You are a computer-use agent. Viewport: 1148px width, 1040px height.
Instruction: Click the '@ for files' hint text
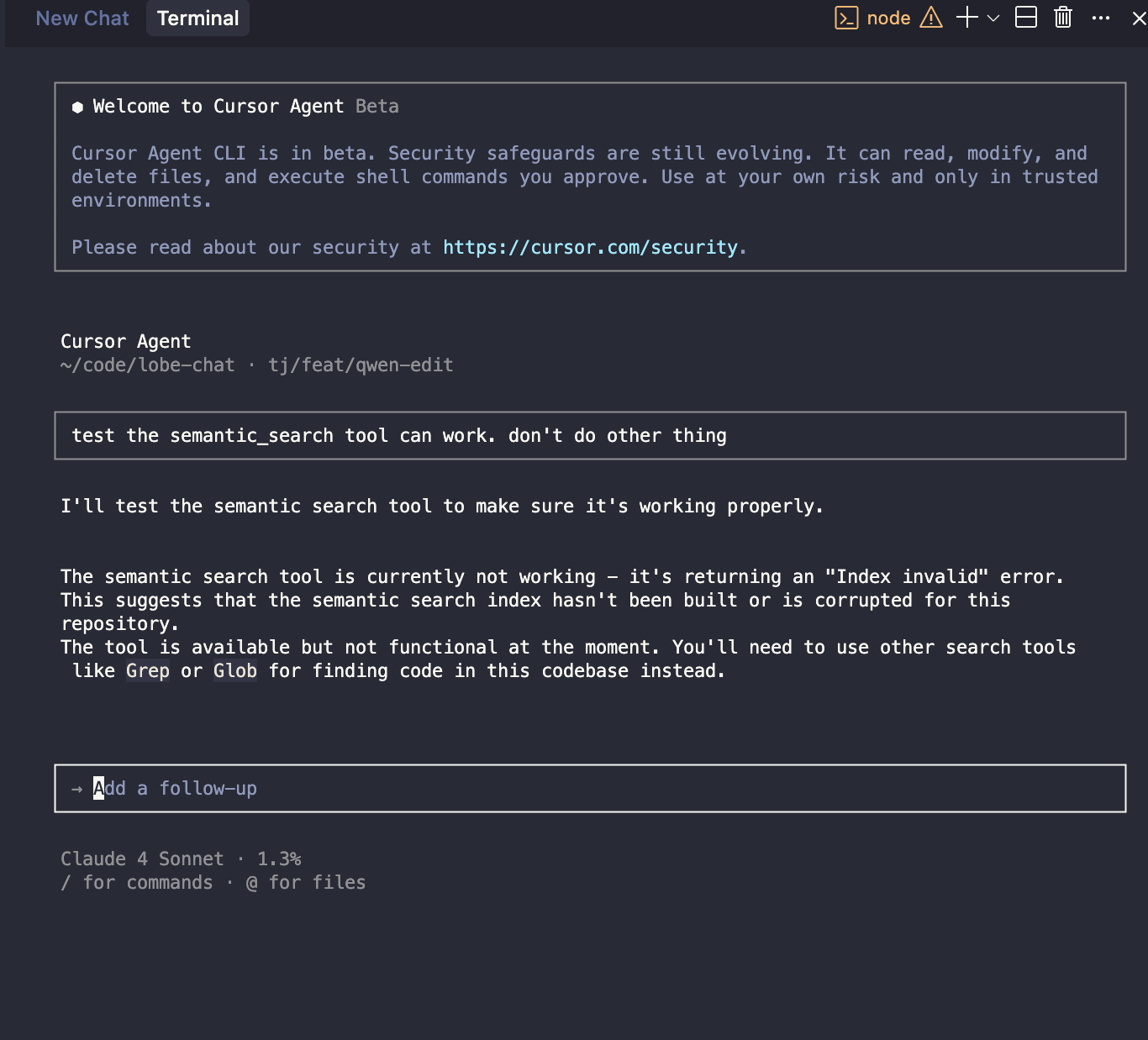point(306,883)
